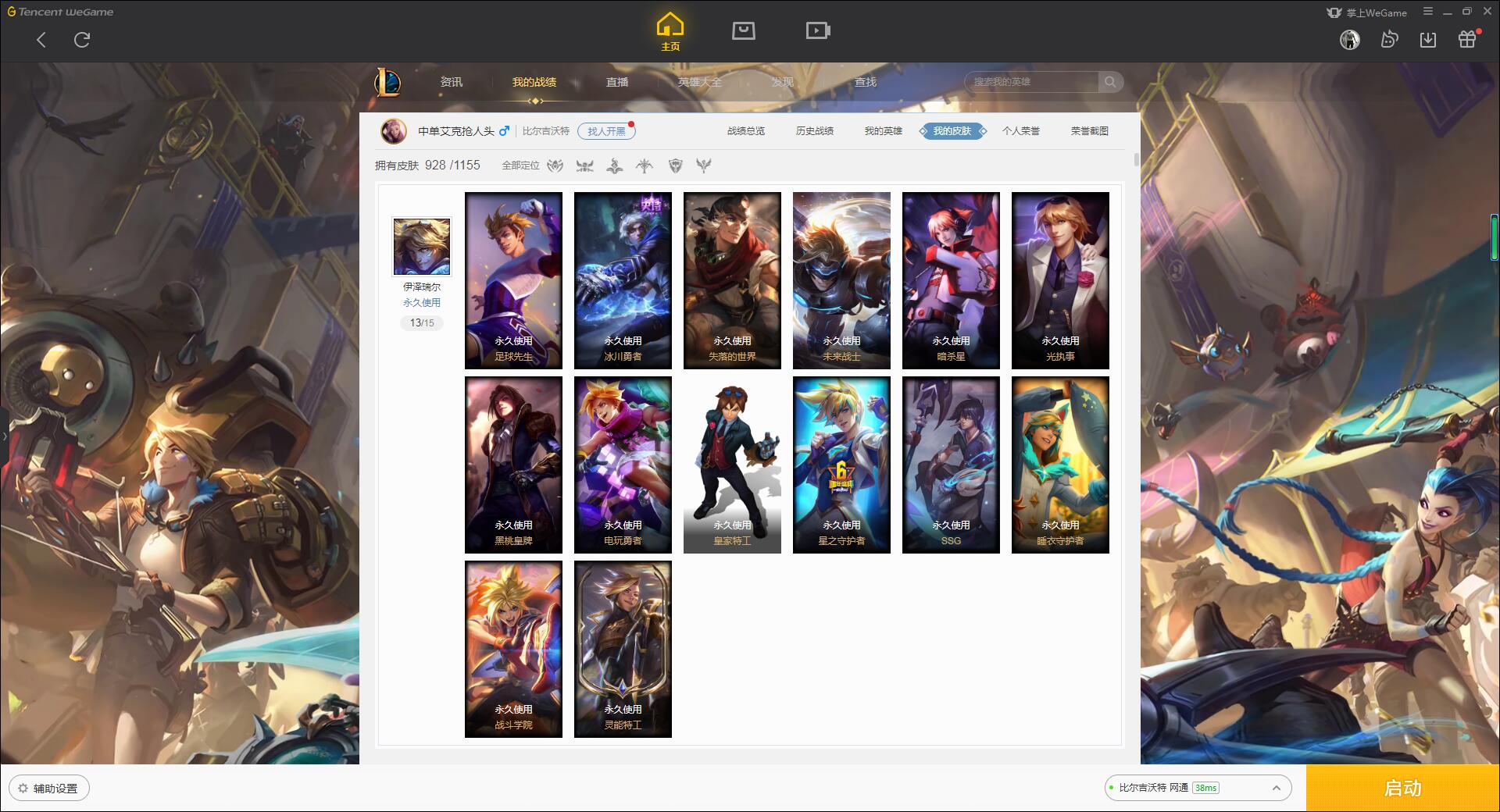This screenshot has width=1500, height=812.
Task: Open the 睡衣守护者 skin card
Action: coord(1060,465)
